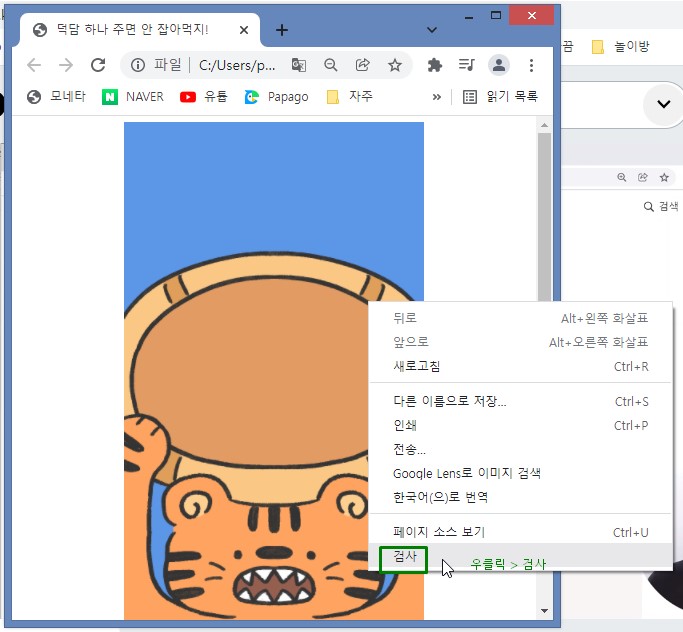Open Papago bookmark
Screen dimensions: 683x632
point(277,97)
